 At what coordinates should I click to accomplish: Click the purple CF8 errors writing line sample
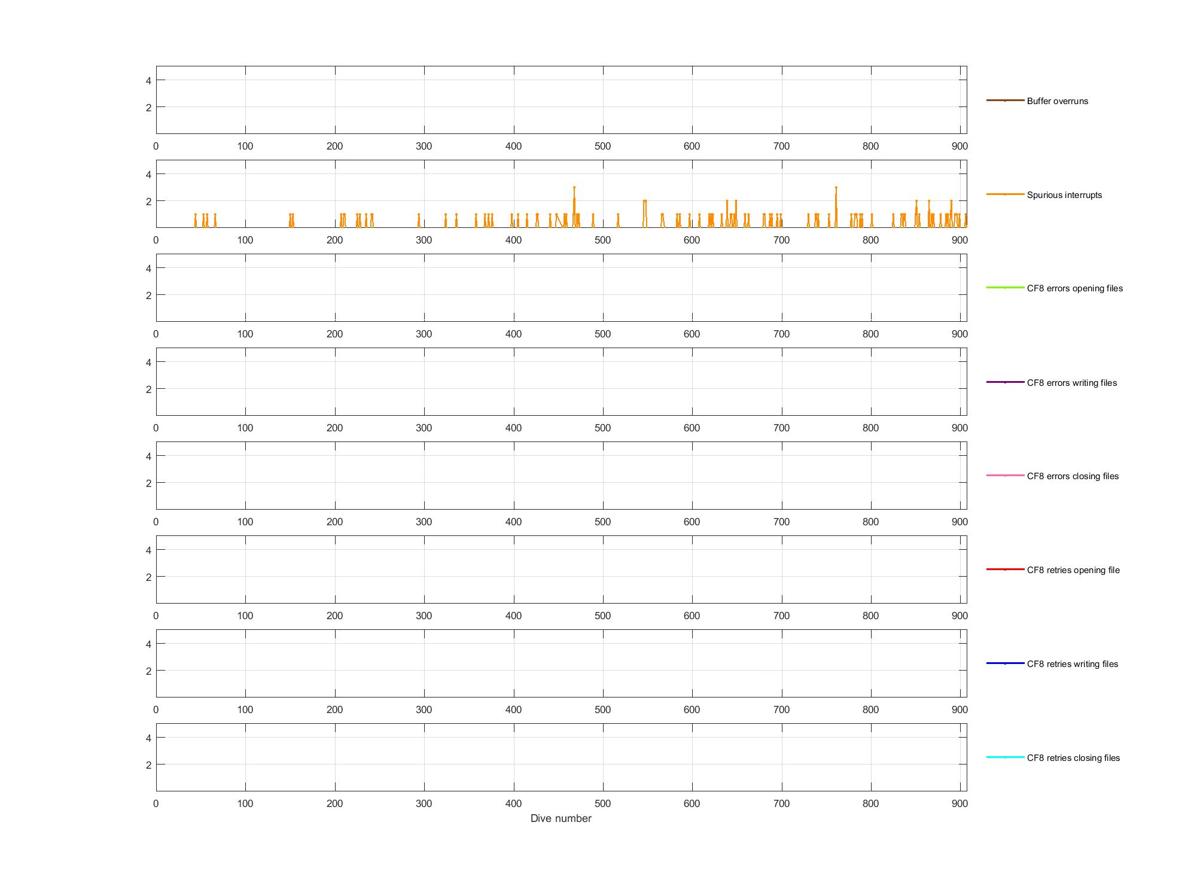(1005, 382)
